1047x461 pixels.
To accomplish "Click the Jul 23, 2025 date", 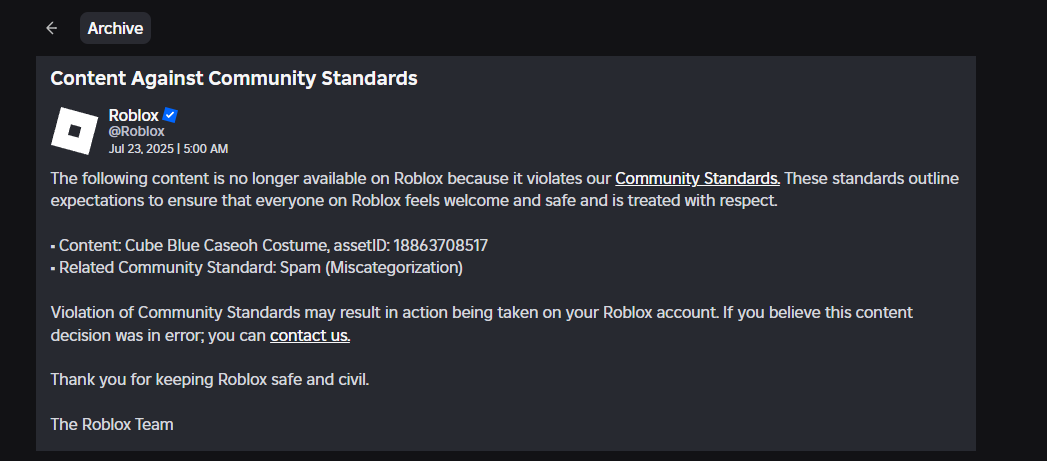I will click(x=140, y=148).
